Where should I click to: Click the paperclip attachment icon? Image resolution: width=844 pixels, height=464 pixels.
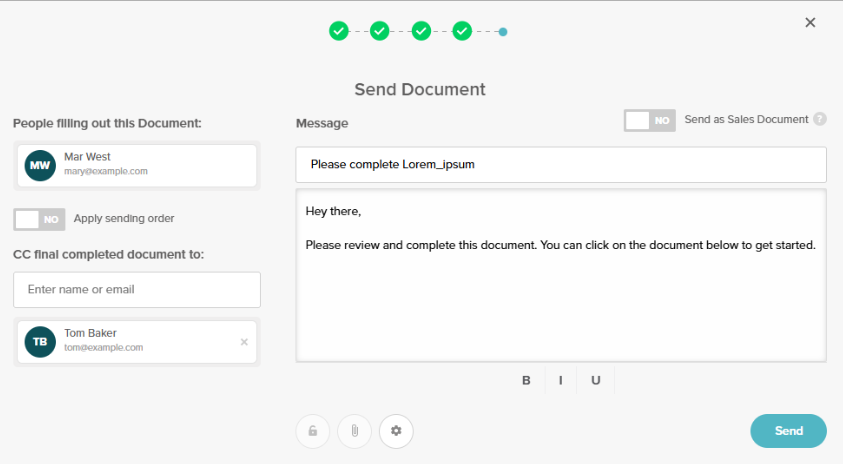[x=354, y=431]
